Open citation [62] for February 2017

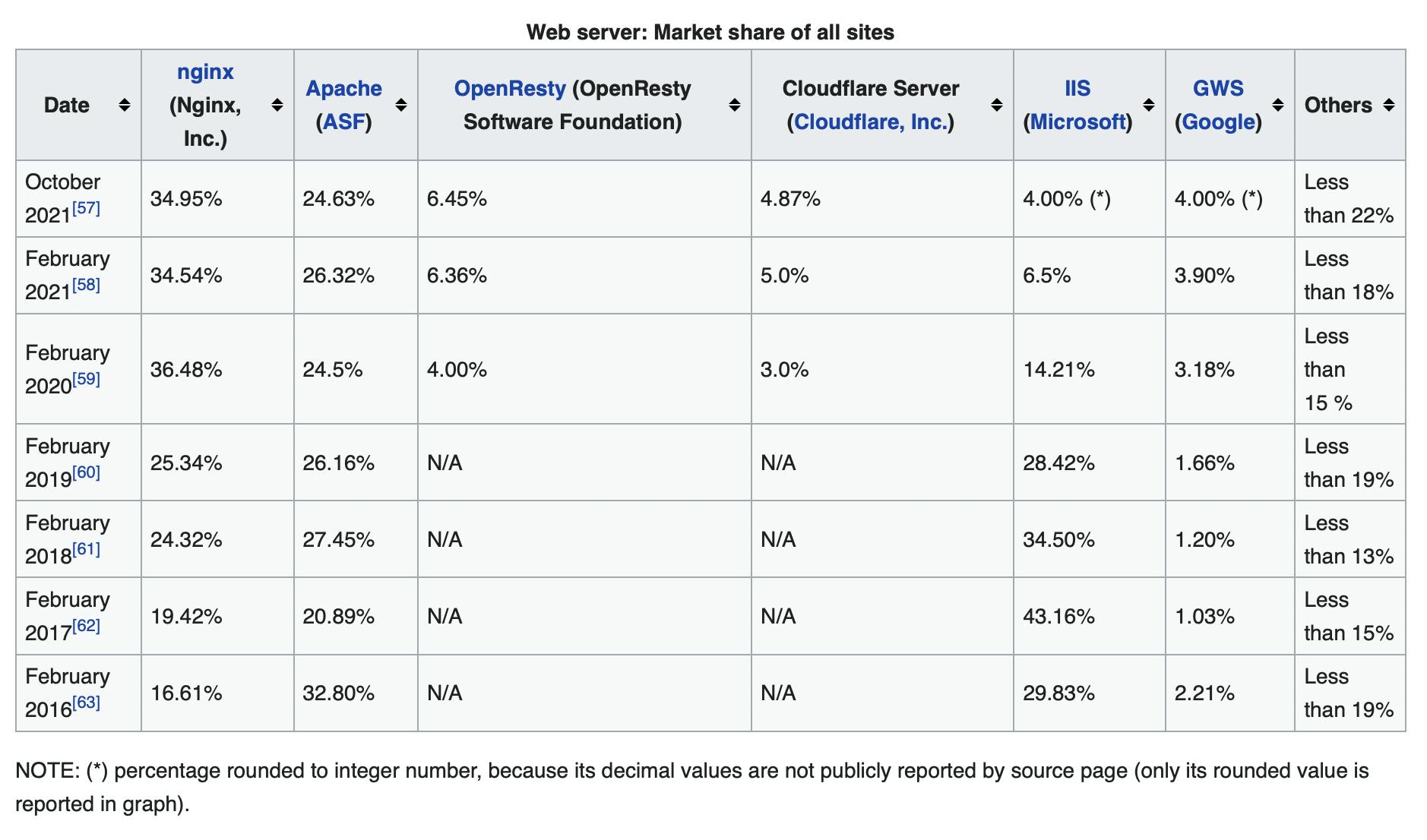tap(86, 625)
